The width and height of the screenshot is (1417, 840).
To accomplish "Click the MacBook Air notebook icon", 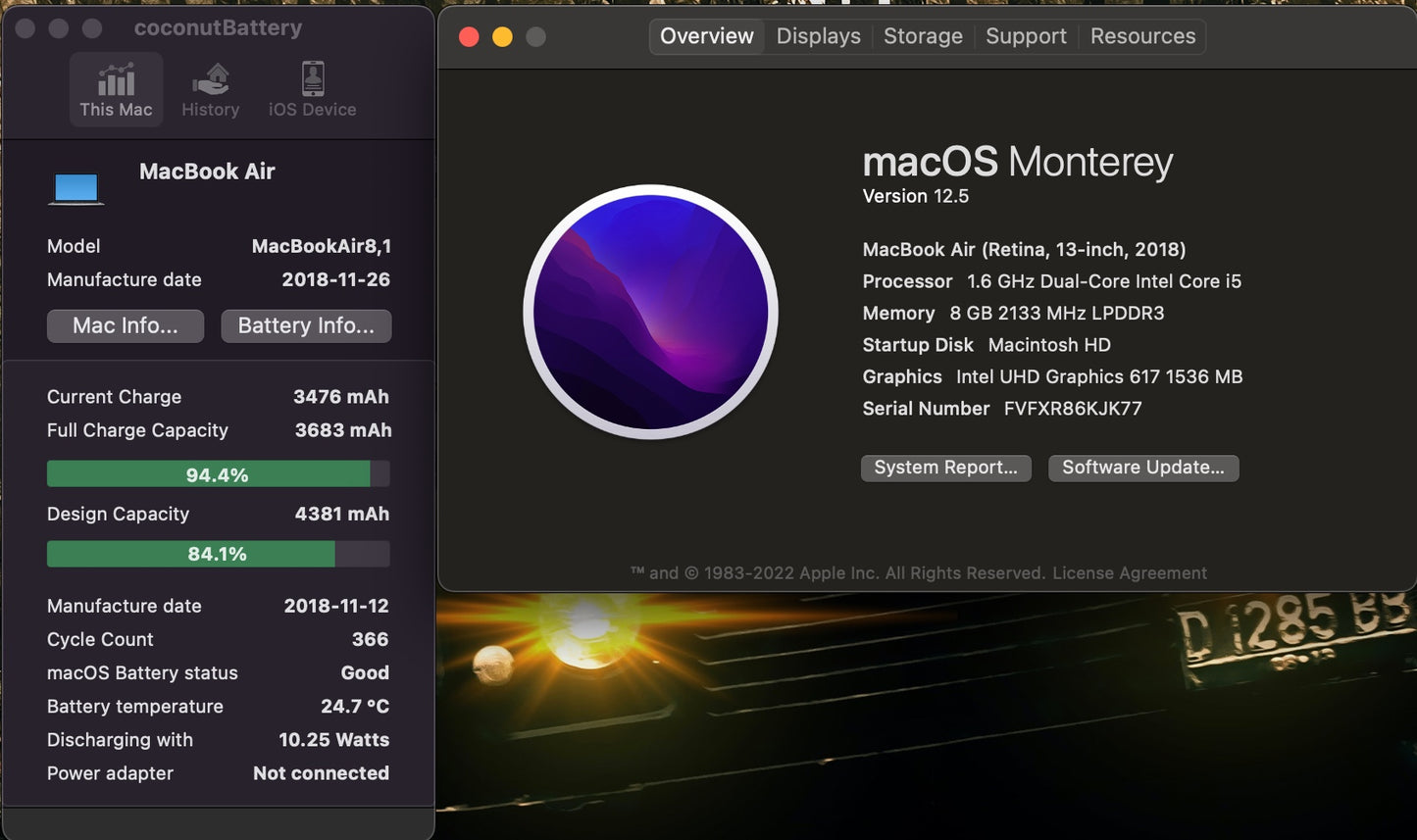I will coord(76,186).
